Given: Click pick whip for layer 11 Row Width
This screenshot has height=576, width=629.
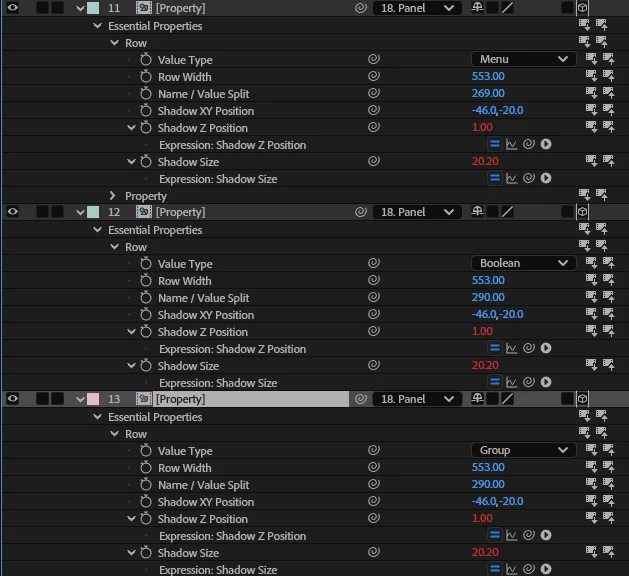Looking at the screenshot, I should [374, 76].
